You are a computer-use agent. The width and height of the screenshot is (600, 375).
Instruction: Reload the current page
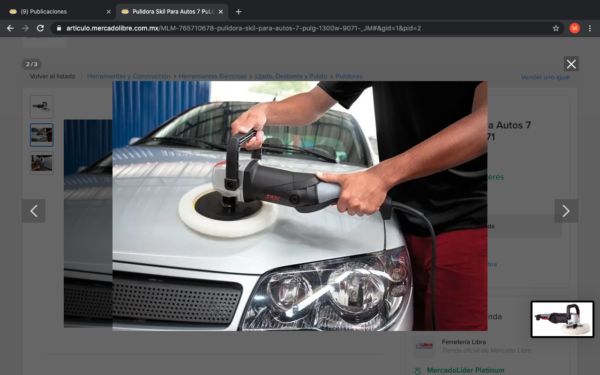[40, 28]
